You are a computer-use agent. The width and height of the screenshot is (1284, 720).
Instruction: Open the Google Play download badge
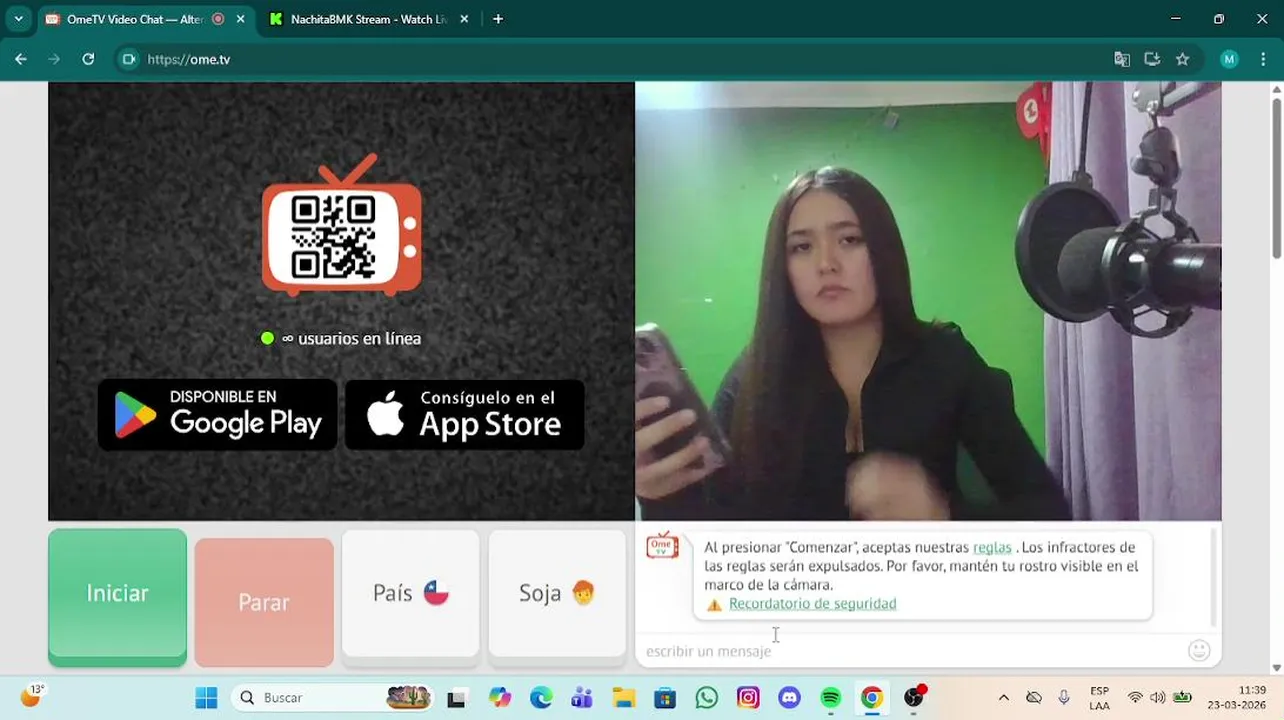pyautogui.click(x=217, y=414)
